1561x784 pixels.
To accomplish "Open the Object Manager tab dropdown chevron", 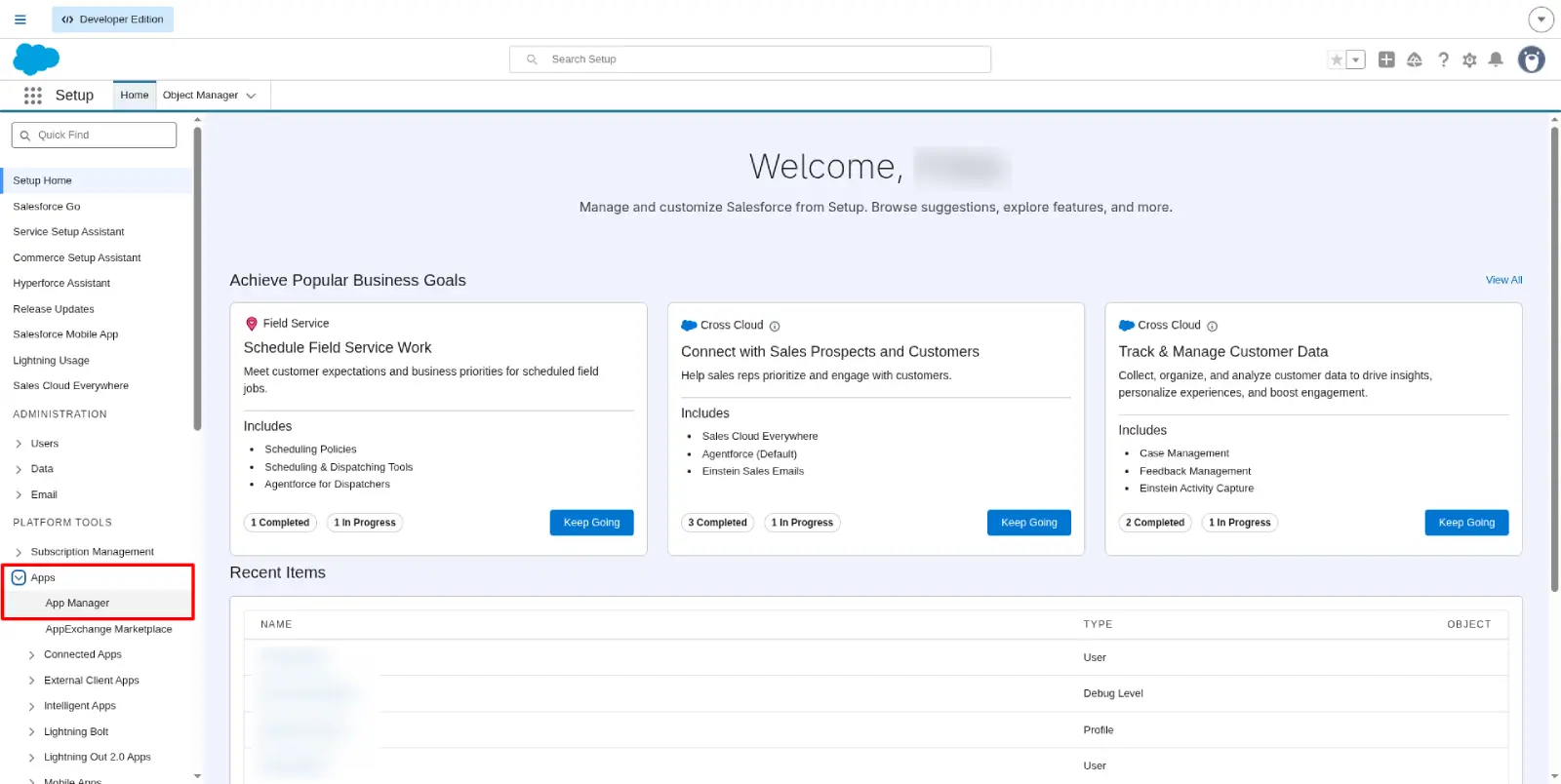I will (x=251, y=96).
